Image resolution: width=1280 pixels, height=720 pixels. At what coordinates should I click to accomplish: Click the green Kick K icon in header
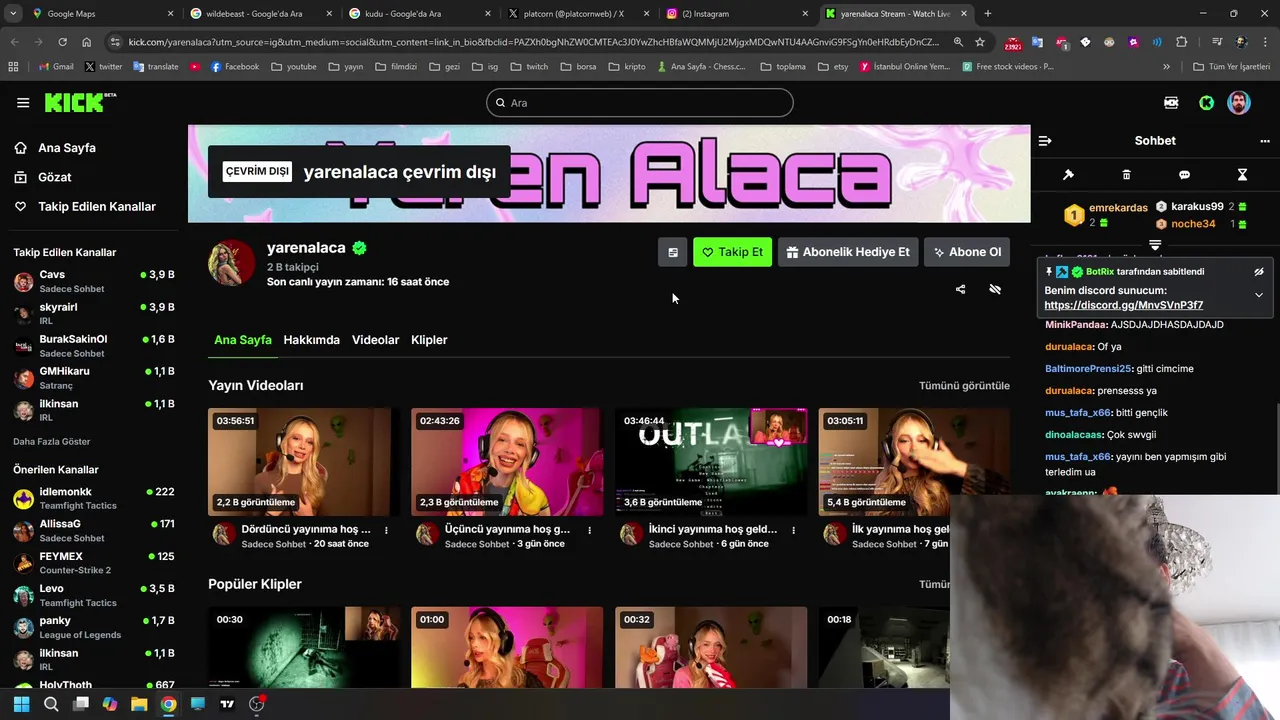[x=1207, y=103]
